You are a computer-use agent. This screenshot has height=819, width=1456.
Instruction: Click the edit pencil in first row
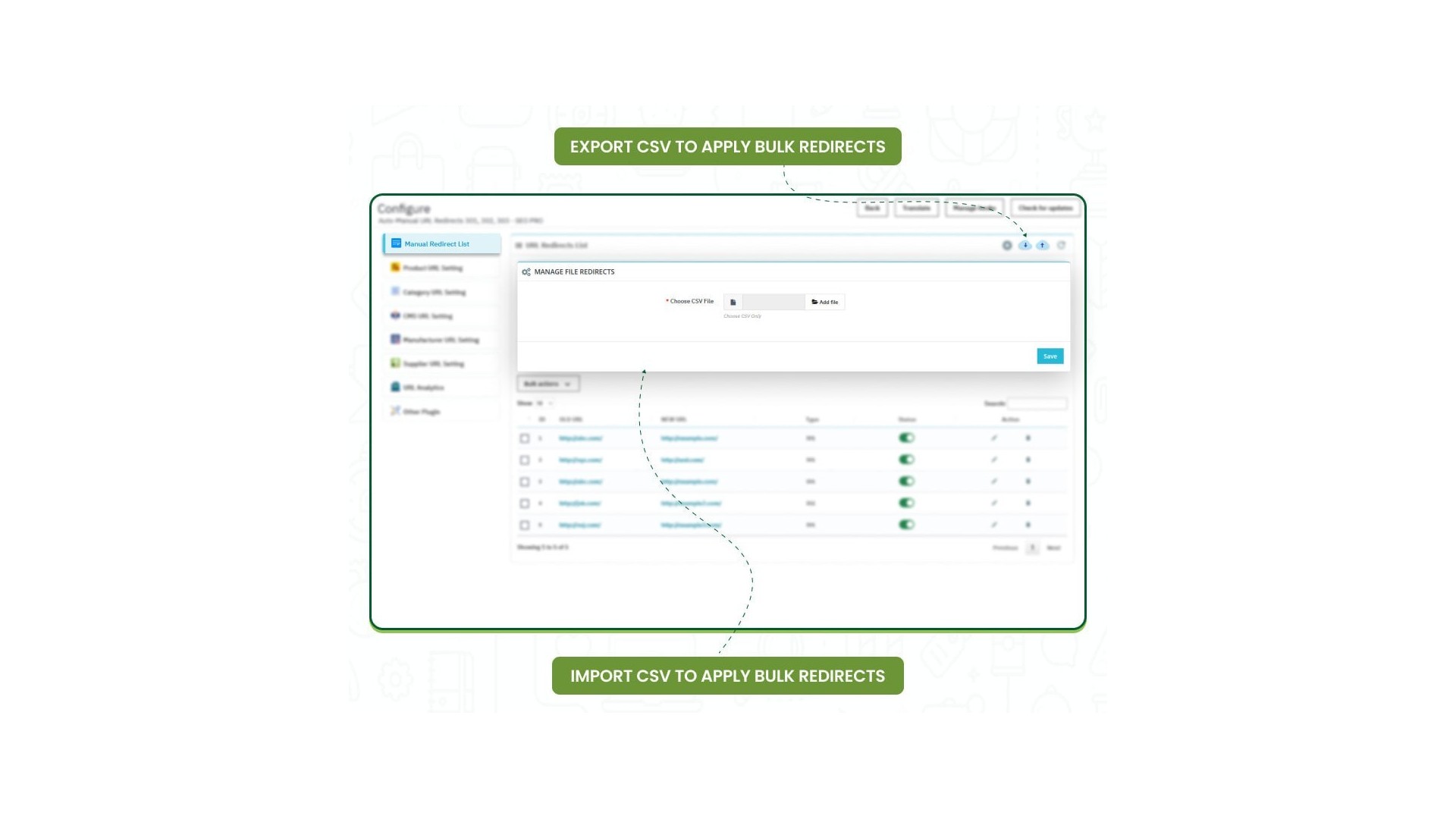click(x=994, y=438)
